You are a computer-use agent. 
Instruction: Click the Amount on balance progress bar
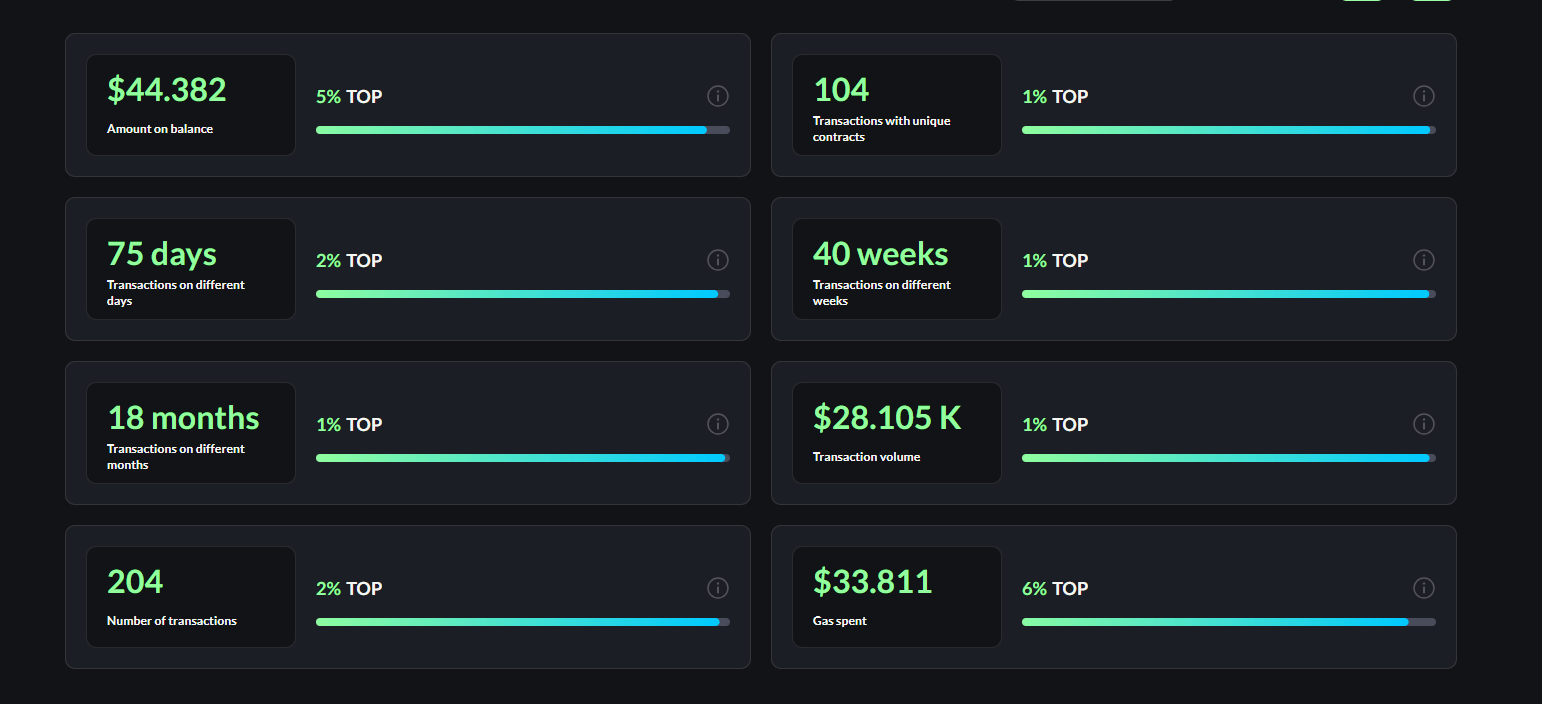tap(522, 130)
